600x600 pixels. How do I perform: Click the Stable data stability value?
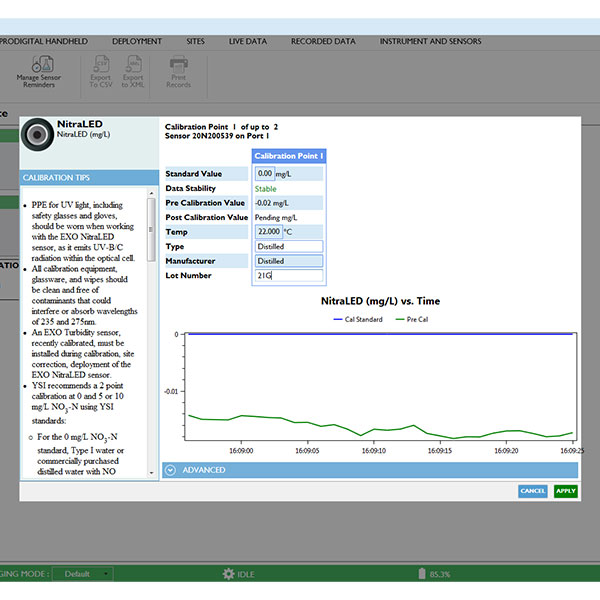point(266,189)
